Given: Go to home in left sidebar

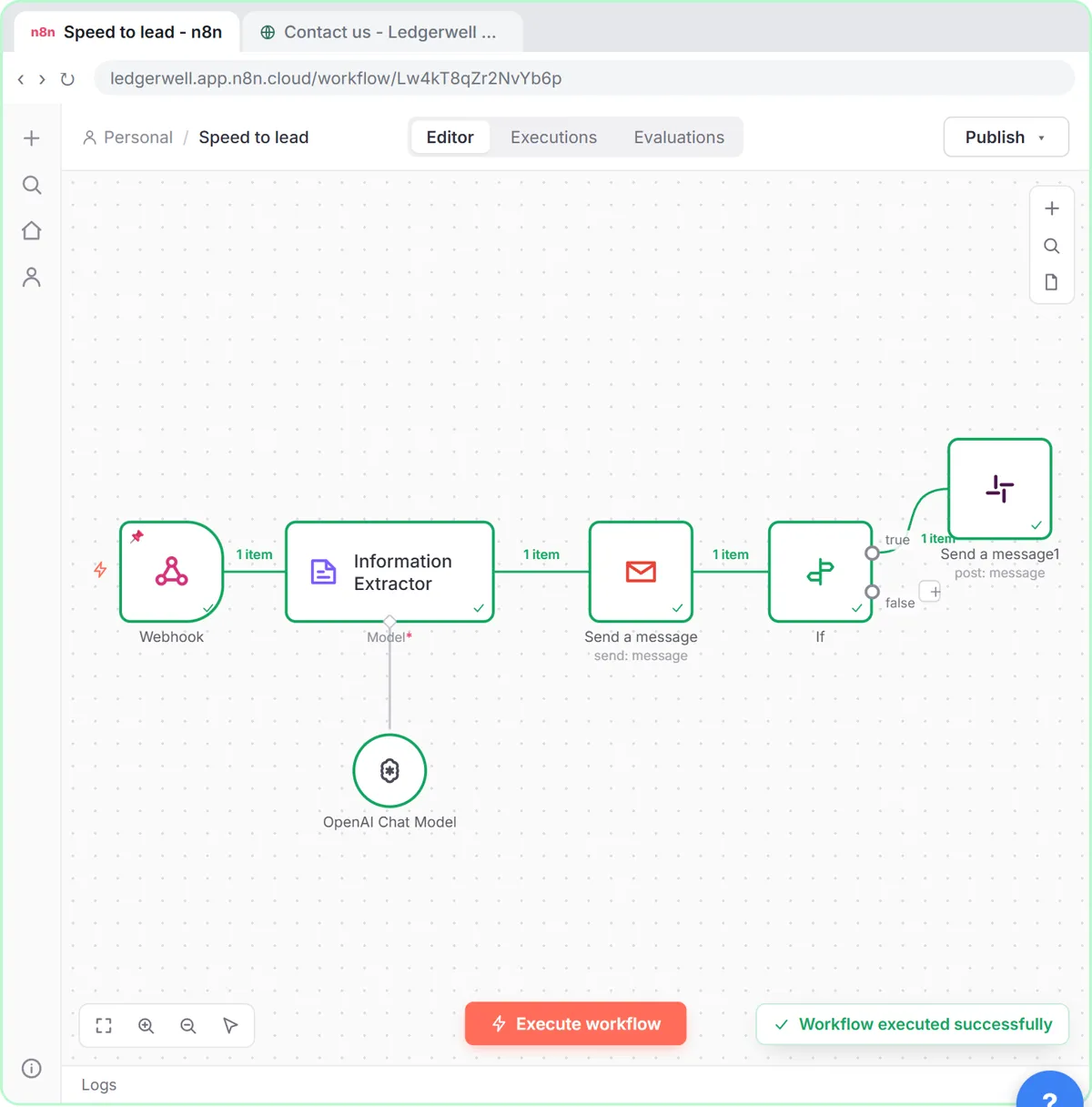Looking at the screenshot, I should tap(32, 230).
